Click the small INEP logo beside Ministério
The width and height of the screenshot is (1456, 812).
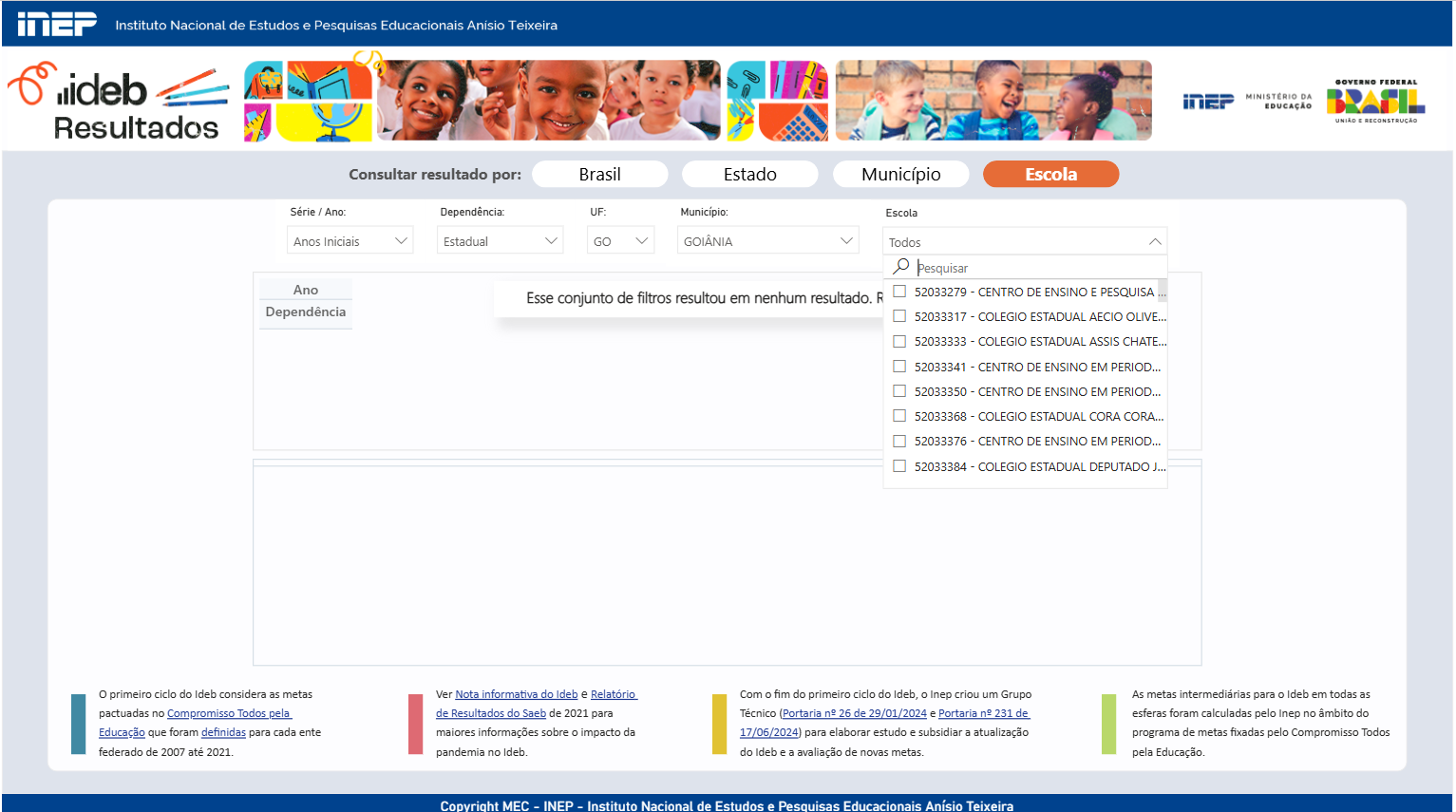[x=1208, y=102]
